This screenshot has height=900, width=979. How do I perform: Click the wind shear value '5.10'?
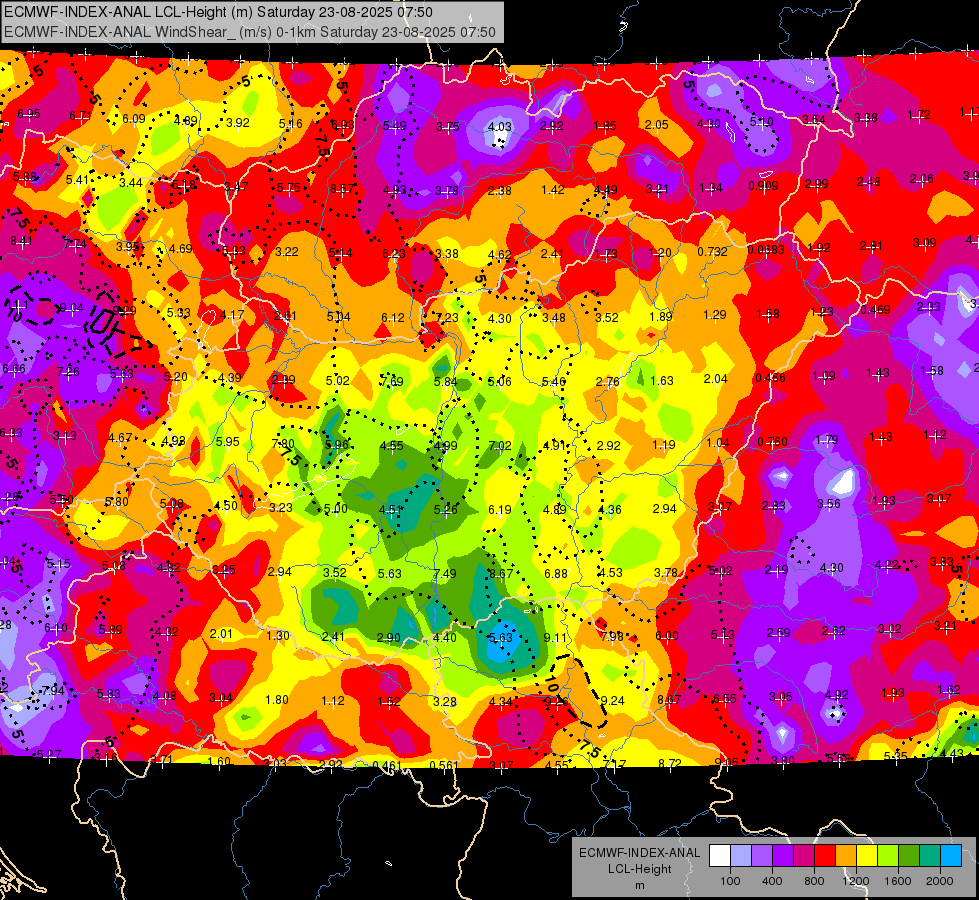pyautogui.click(x=761, y=122)
